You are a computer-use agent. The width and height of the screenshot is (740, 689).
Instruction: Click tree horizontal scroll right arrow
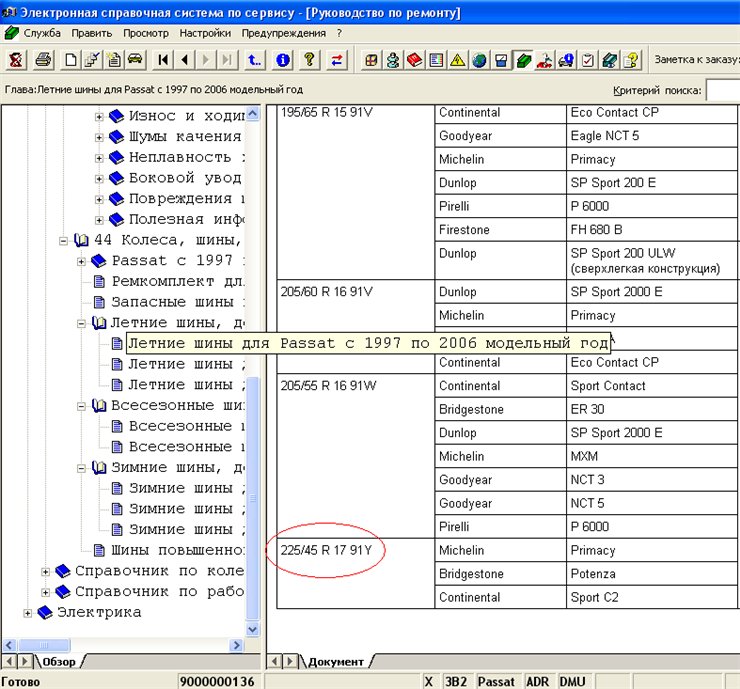tap(236, 645)
